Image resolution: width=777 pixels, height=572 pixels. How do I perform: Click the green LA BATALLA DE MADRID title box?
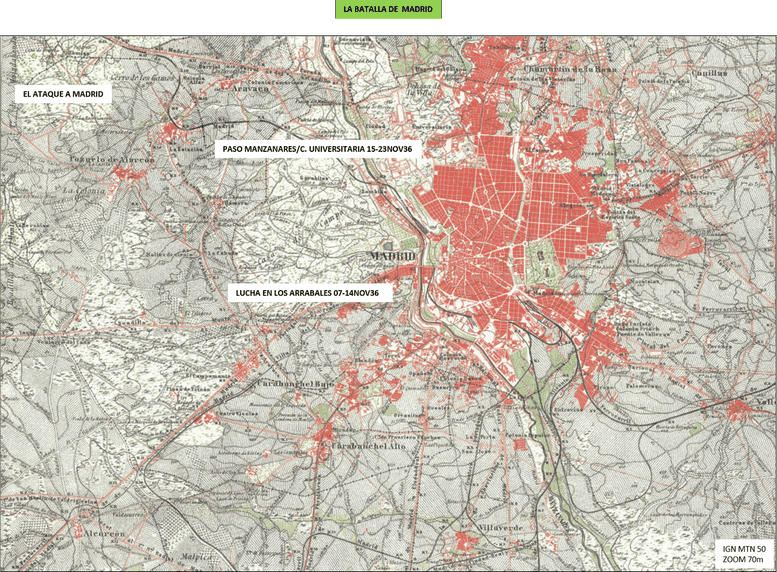point(388,9)
